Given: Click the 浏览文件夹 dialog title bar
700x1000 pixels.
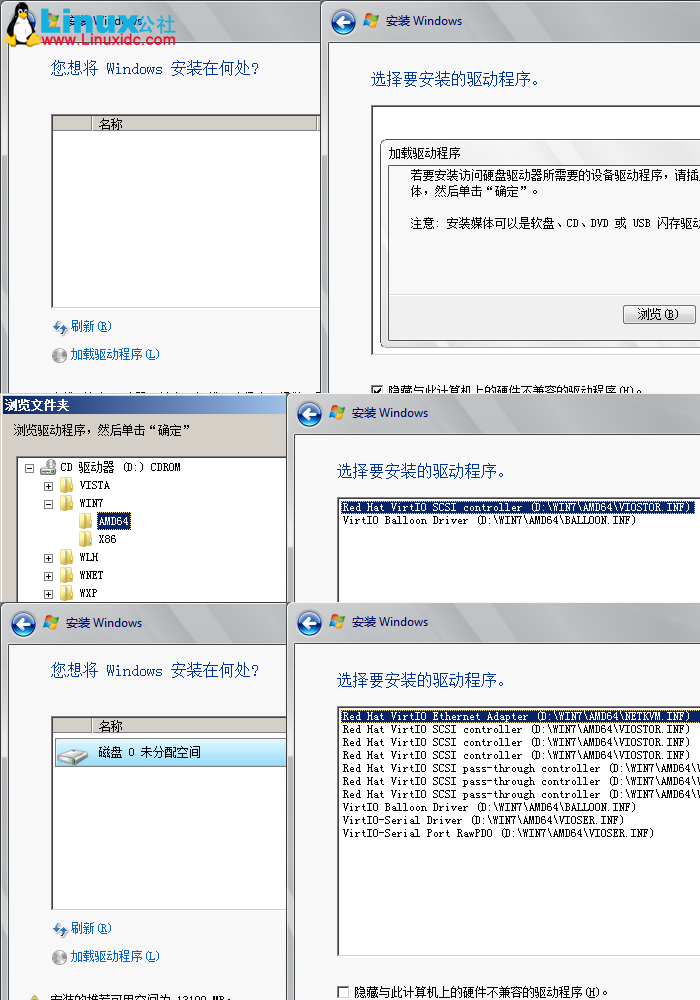Looking at the screenshot, I should [143, 405].
